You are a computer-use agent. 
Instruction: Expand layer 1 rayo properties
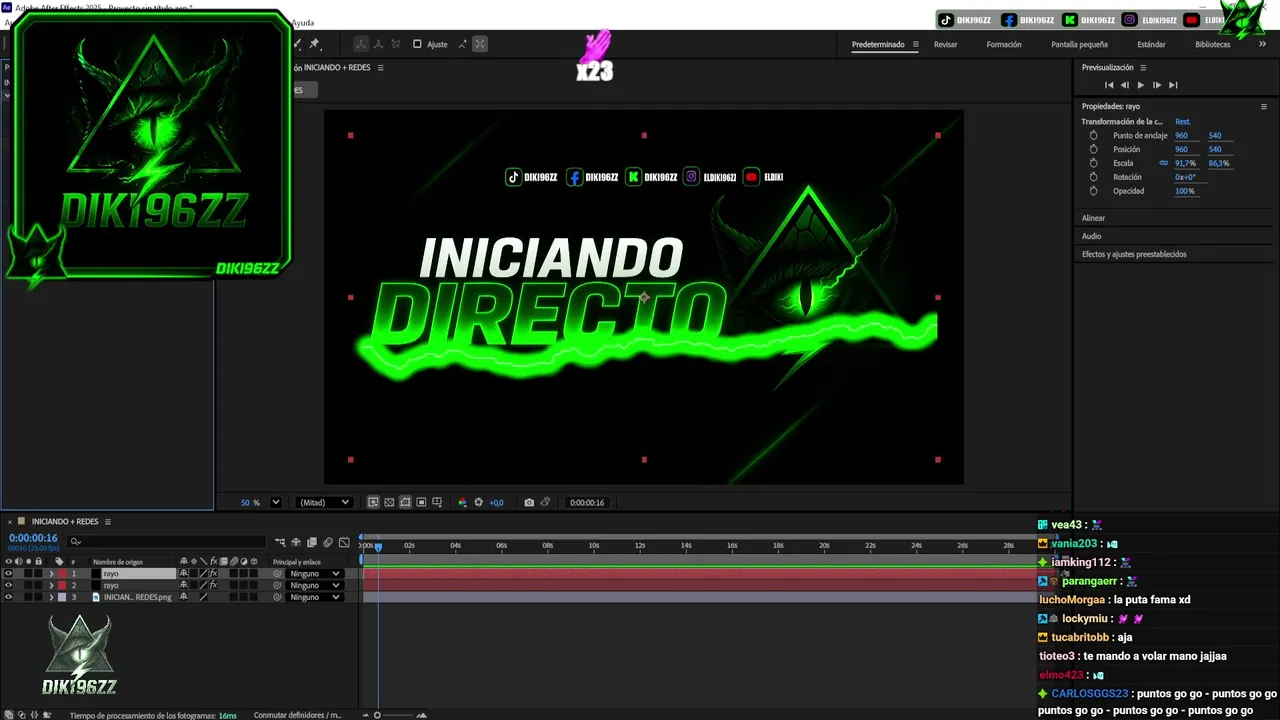pyautogui.click(x=51, y=574)
